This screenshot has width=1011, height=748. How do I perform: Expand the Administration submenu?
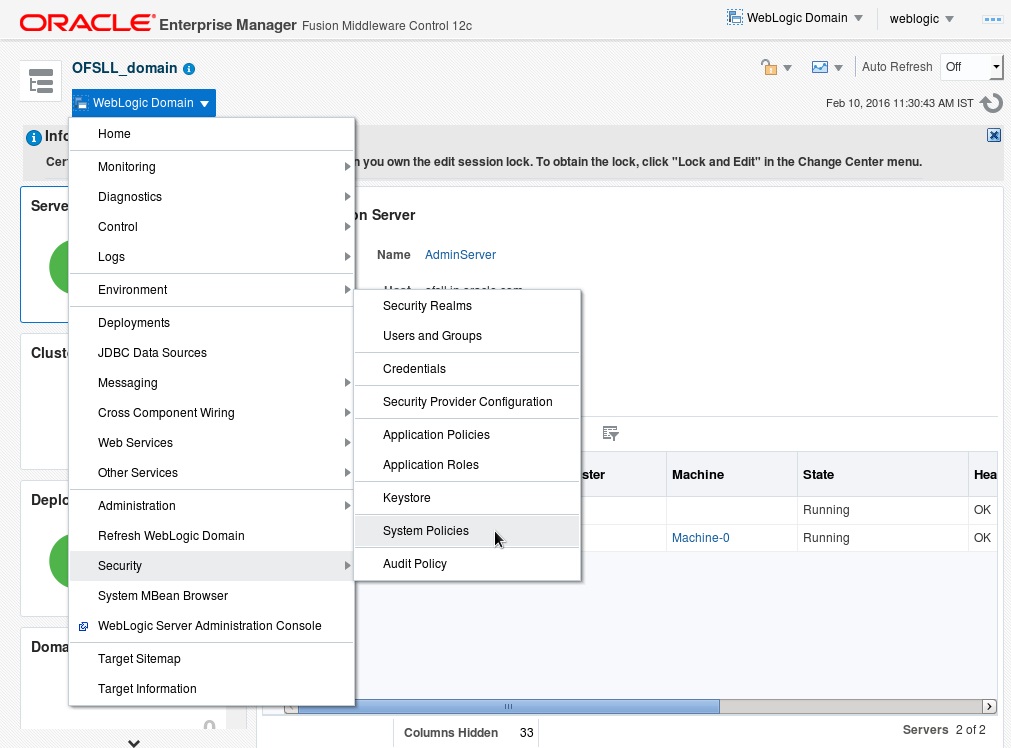click(x=211, y=506)
